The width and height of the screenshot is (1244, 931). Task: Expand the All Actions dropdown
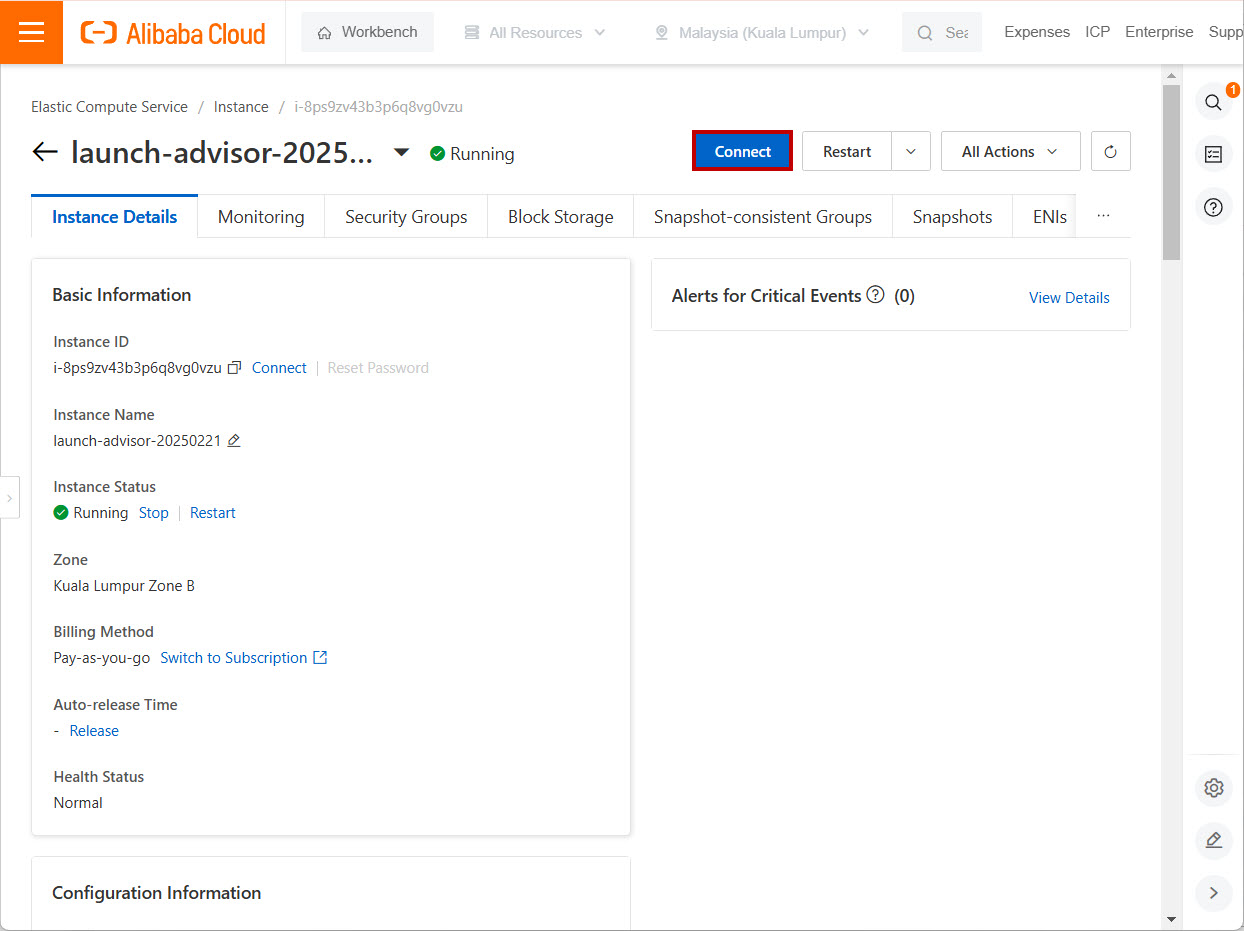1010,152
